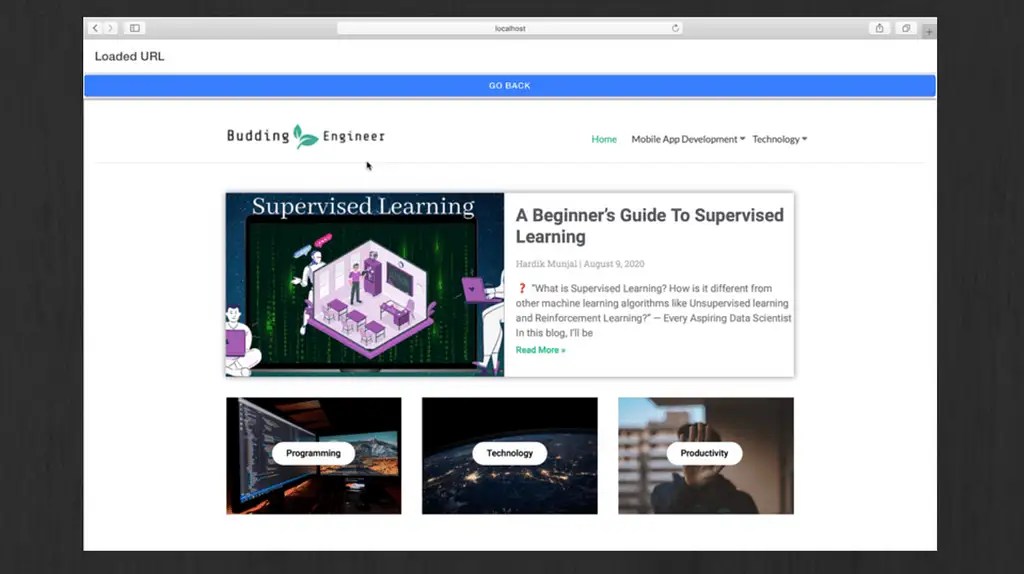Select Home in the navigation menu
The width and height of the screenshot is (1024, 574).
point(604,139)
